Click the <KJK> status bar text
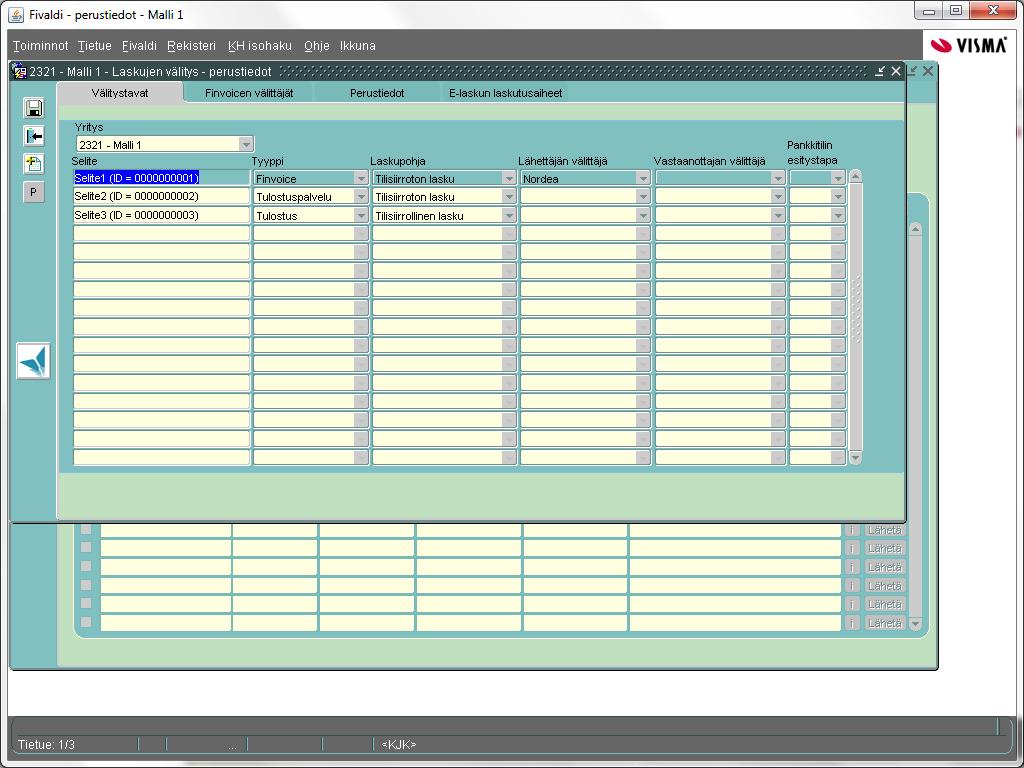The height and width of the screenshot is (768, 1024). click(x=399, y=744)
